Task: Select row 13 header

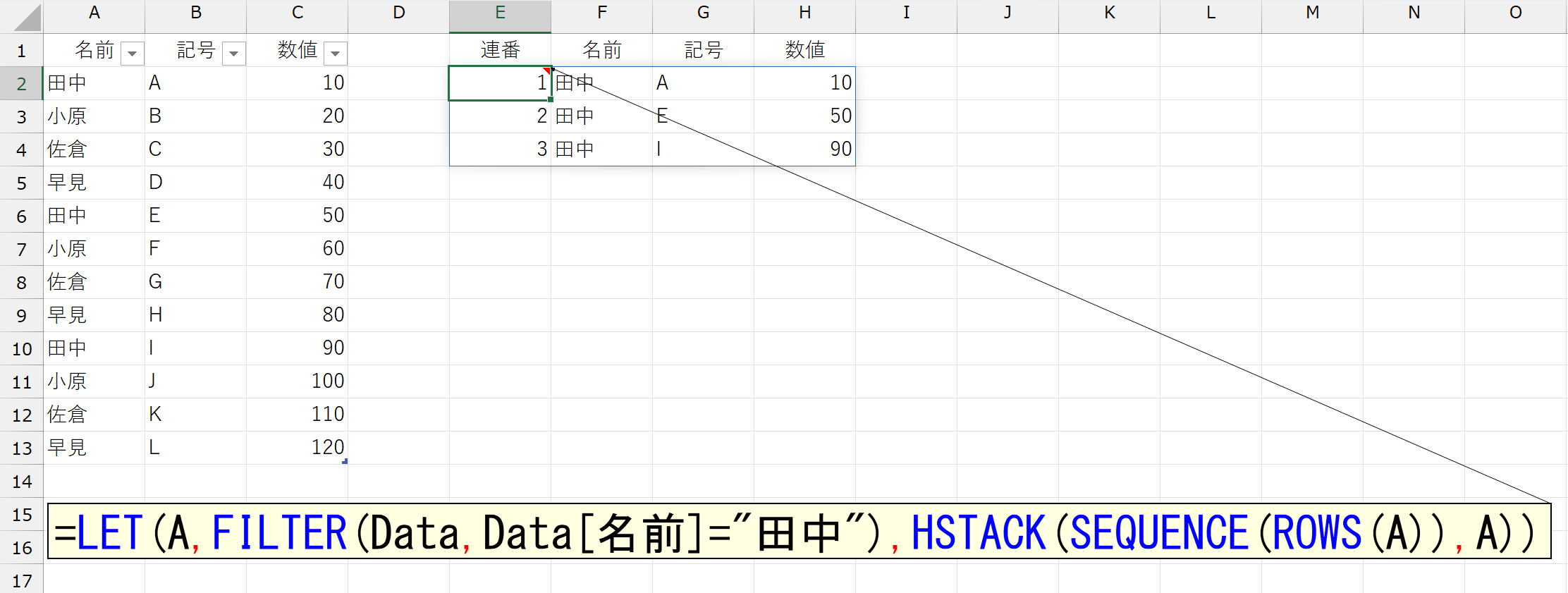Action: click(x=21, y=448)
